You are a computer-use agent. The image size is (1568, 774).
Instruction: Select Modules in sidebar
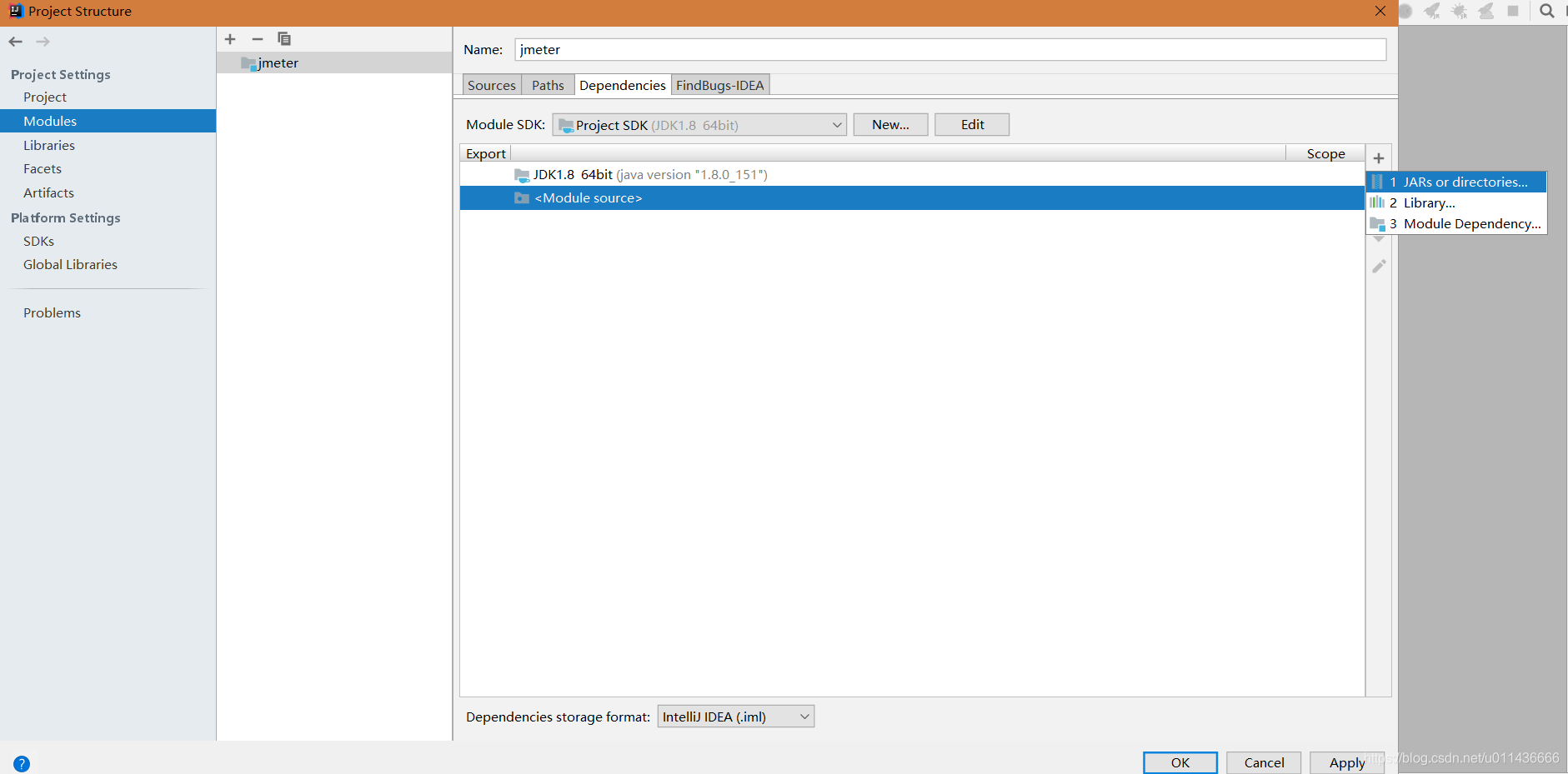click(x=108, y=121)
